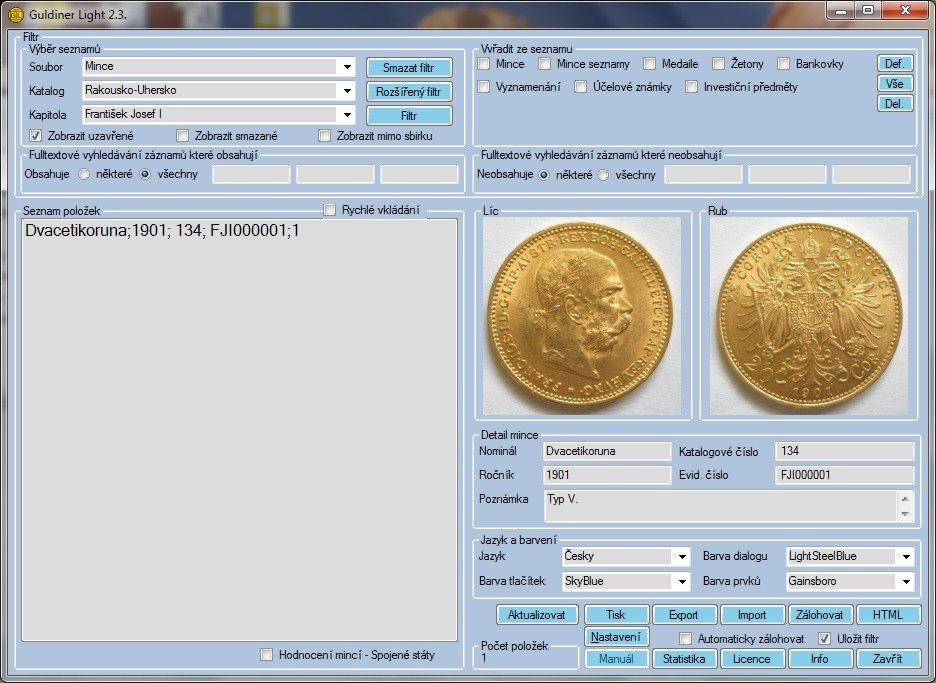Click the Evid. číslo field showing FJI000001
936x683 pixels.
(x=845, y=475)
